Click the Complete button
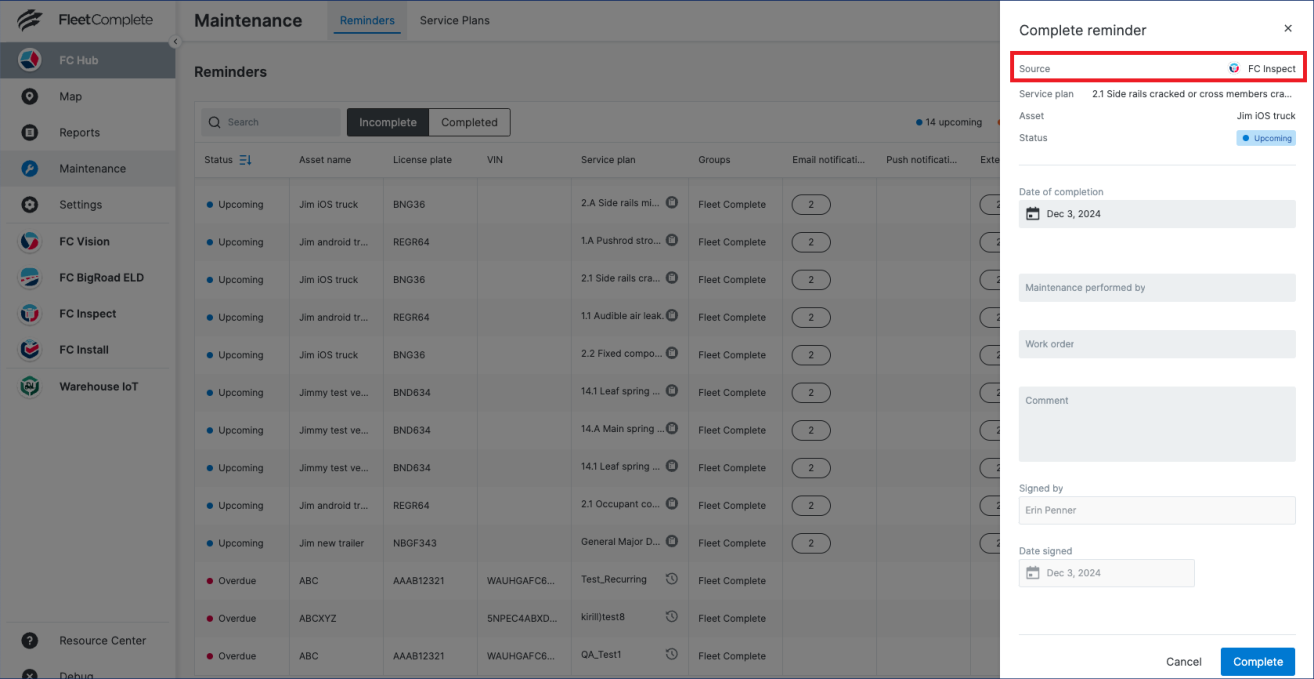Image resolution: width=1314 pixels, height=679 pixels. 1257,661
